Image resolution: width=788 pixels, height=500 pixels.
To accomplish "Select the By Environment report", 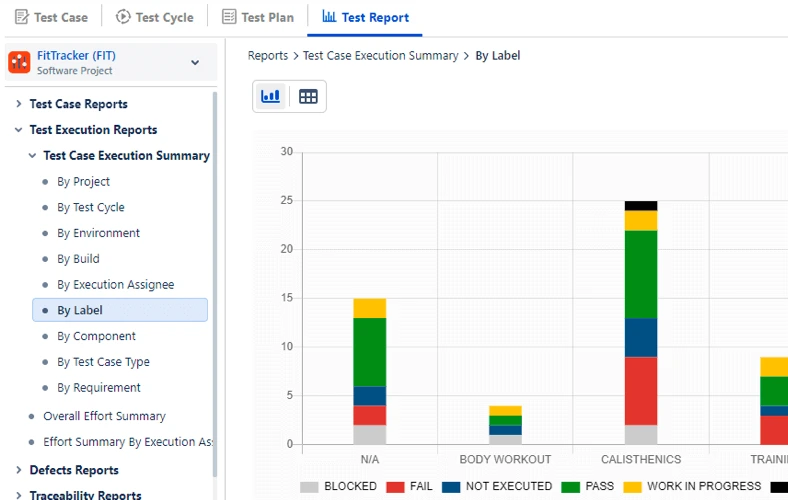I will tap(98, 233).
